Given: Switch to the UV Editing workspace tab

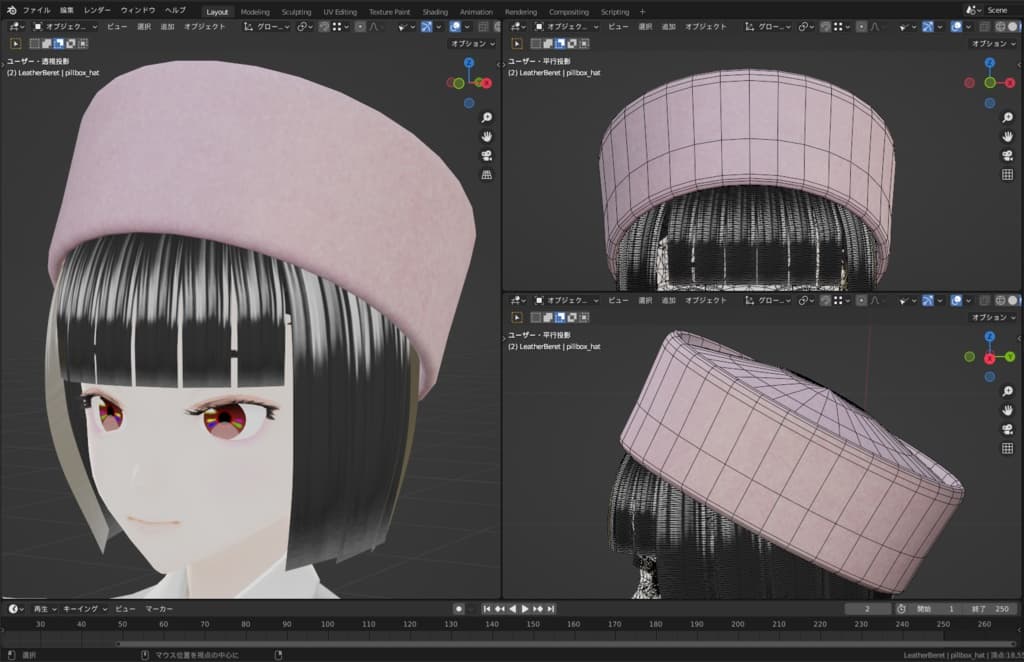Looking at the screenshot, I should (339, 12).
